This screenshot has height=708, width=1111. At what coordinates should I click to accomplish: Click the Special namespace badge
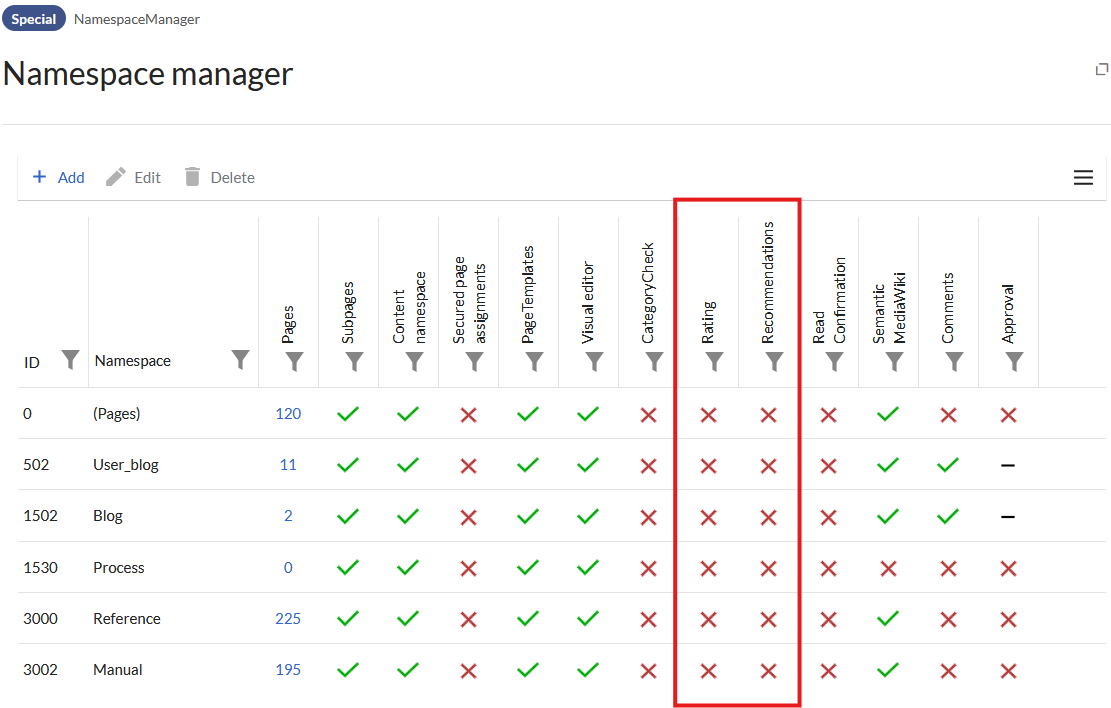(x=34, y=19)
